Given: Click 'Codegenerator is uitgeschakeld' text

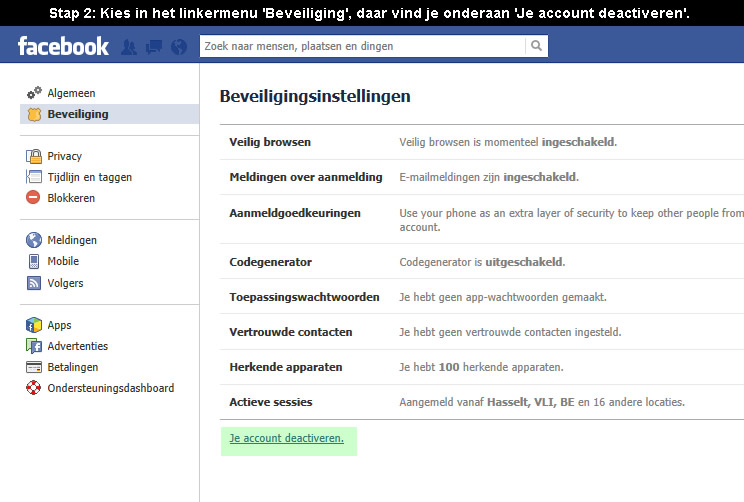Looking at the screenshot, I should (x=482, y=262).
